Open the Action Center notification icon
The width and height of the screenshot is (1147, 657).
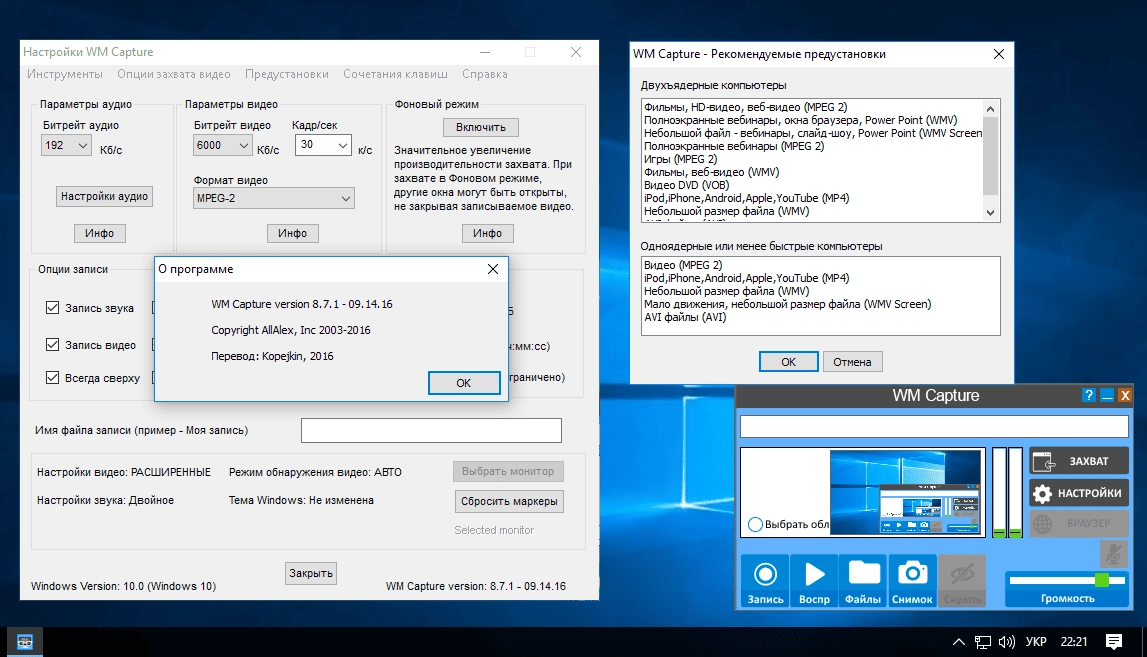pyautogui.click(x=1114, y=642)
